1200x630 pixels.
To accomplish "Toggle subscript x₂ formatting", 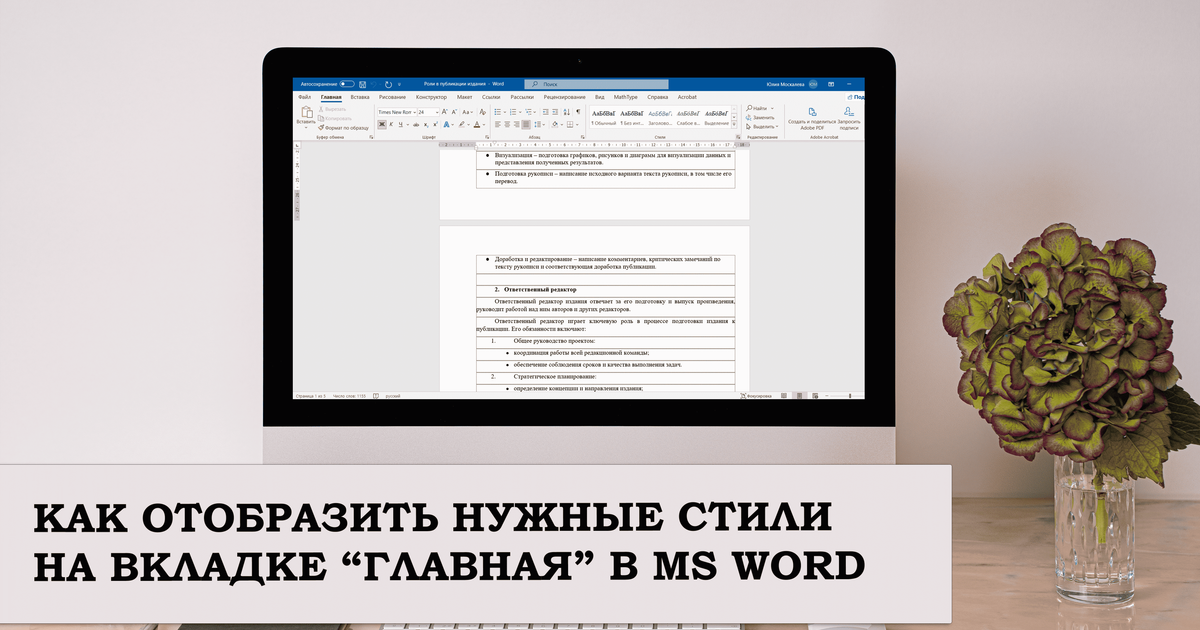I will (426, 125).
